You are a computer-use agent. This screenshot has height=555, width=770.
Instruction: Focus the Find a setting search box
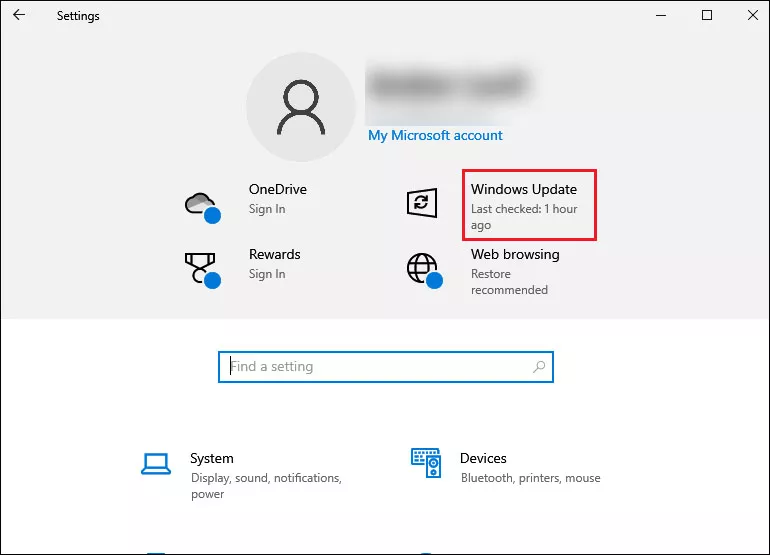pyautogui.click(x=386, y=367)
